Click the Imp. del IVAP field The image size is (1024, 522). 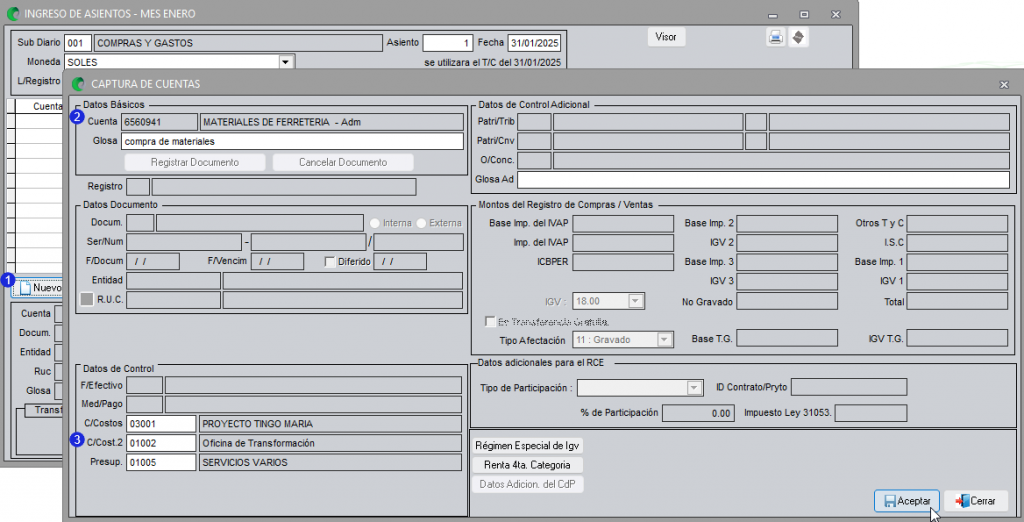pyautogui.click(x=623, y=243)
